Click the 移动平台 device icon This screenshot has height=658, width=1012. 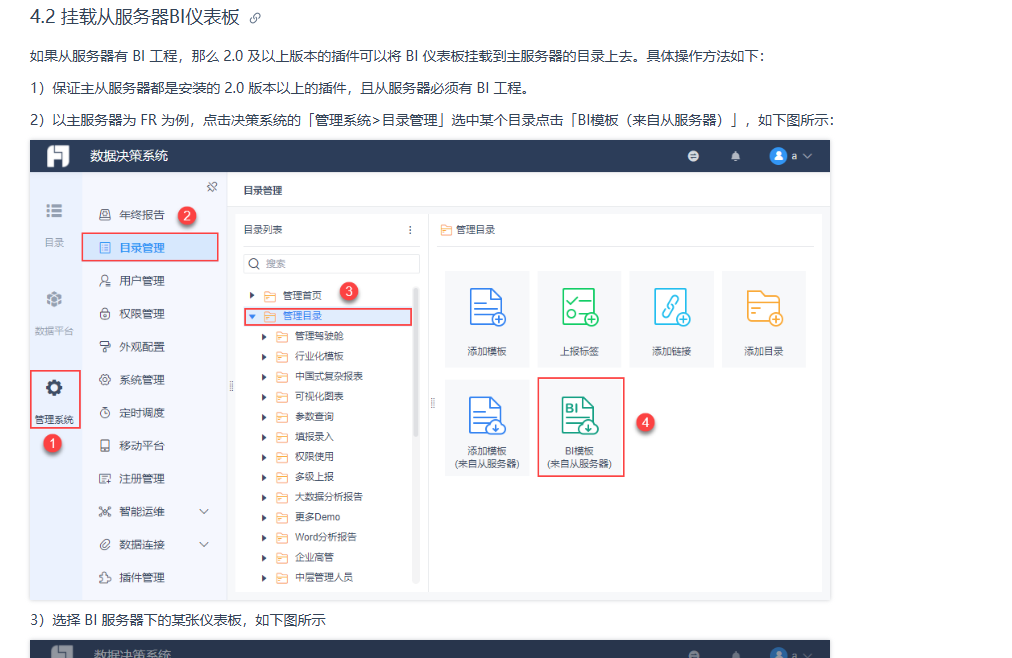[105, 445]
